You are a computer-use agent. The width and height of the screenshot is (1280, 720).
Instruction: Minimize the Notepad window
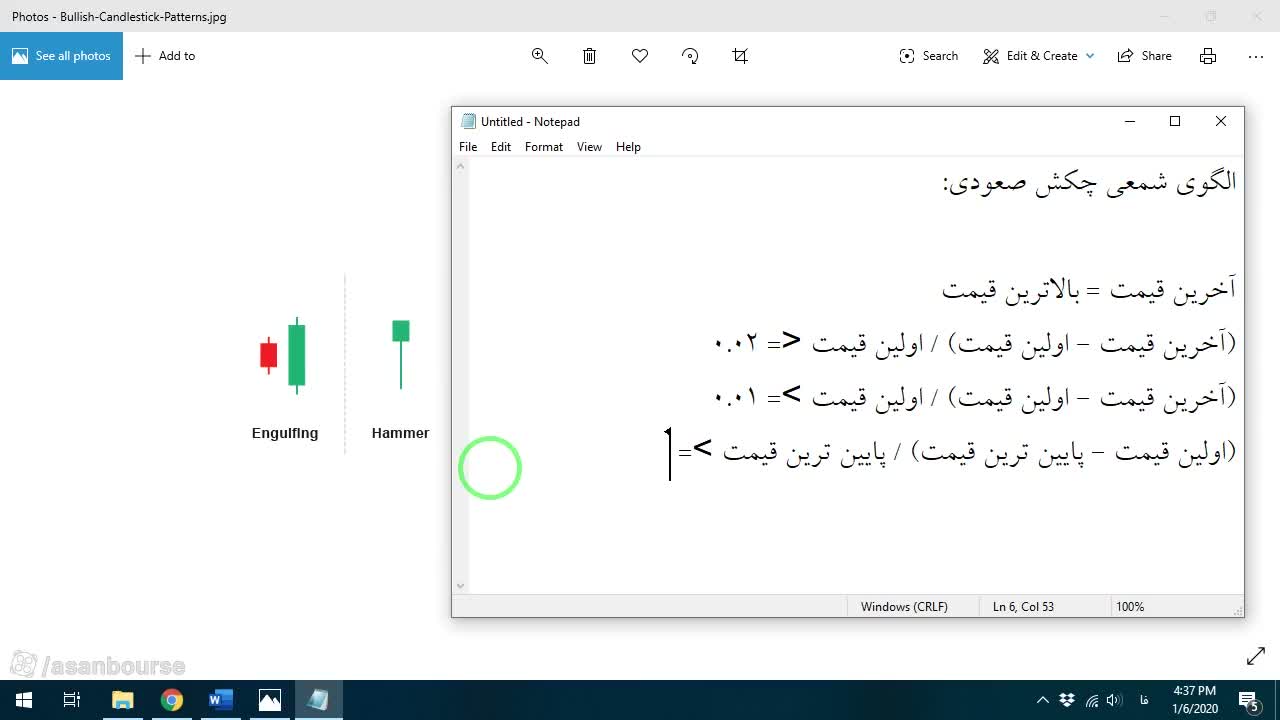coord(1130,121)
